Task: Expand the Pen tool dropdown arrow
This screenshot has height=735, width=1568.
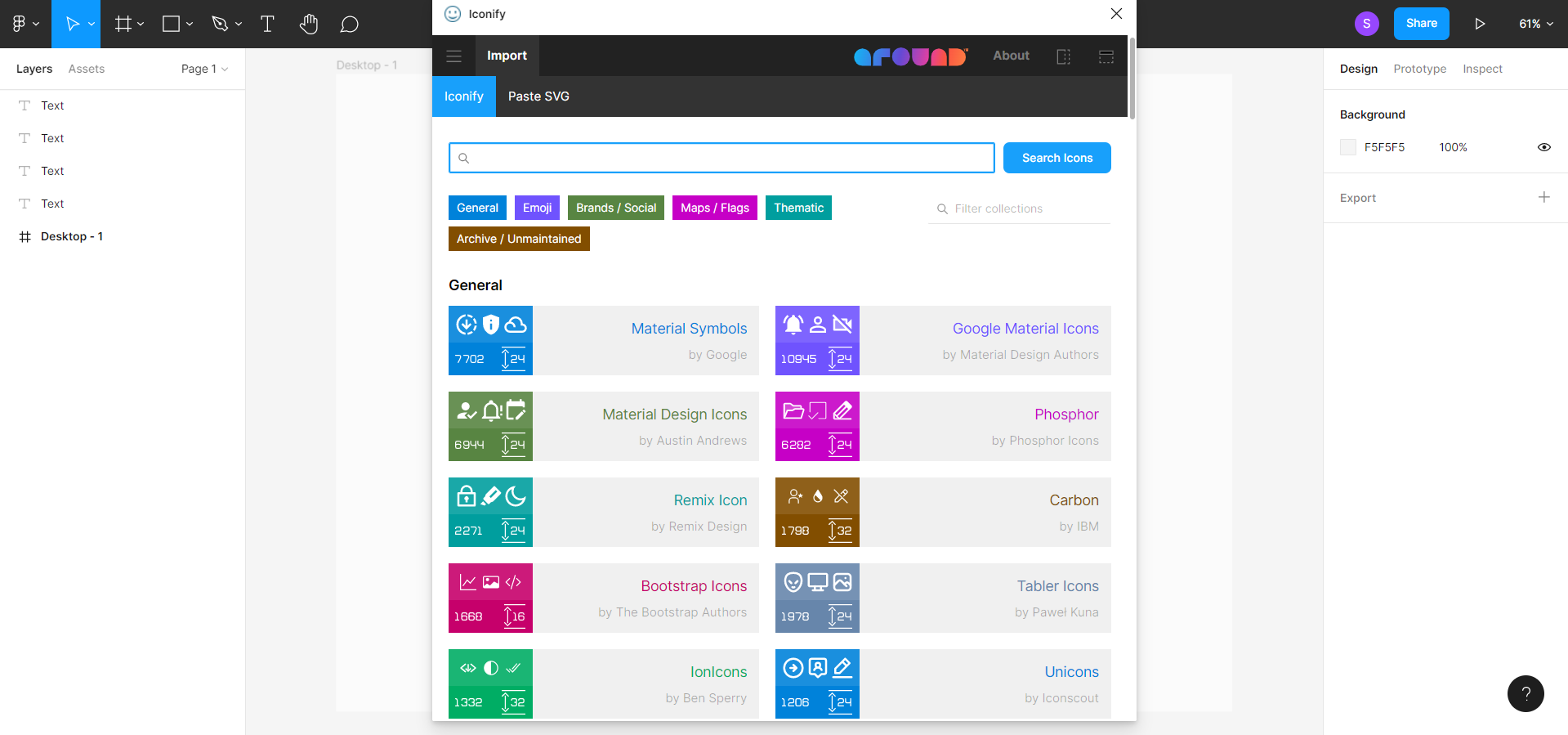Action: coord(239,24)
